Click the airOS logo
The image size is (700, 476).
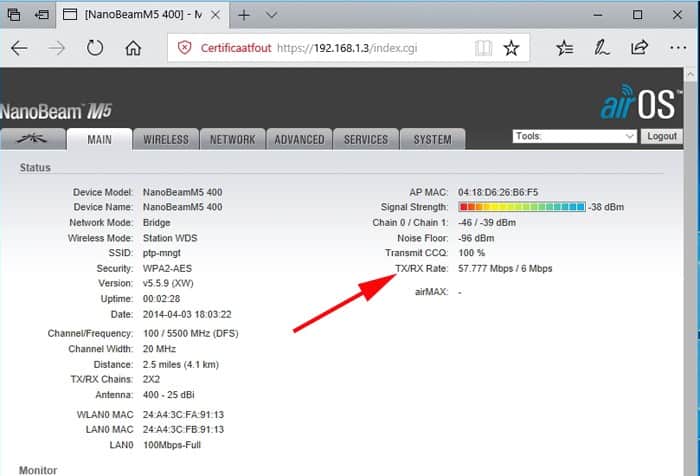pos(640,102)
